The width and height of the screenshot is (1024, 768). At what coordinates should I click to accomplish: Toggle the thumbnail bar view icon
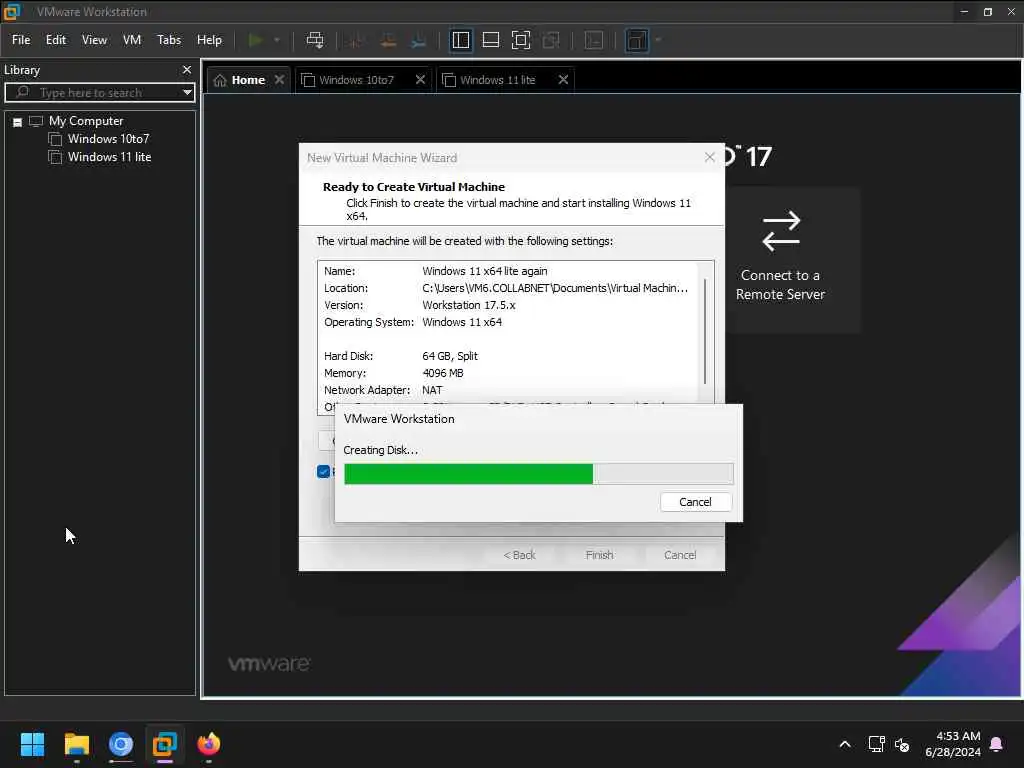click(490, 40)
